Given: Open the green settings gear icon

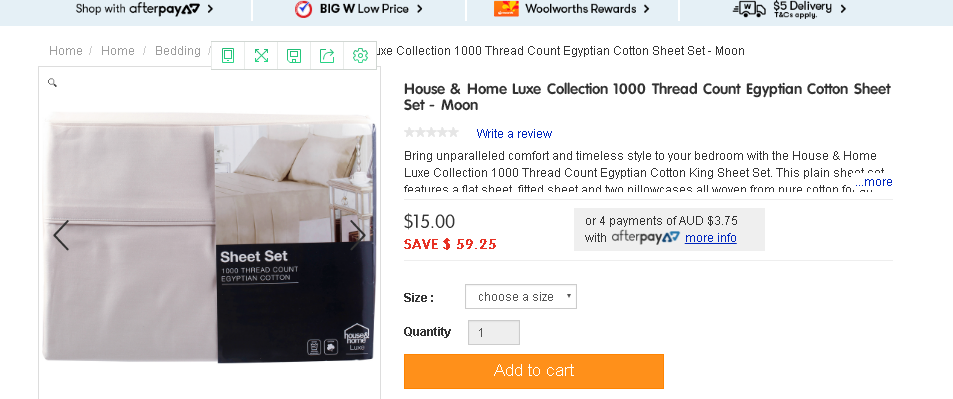Looking at the screenshot, I should coord(360,56).
